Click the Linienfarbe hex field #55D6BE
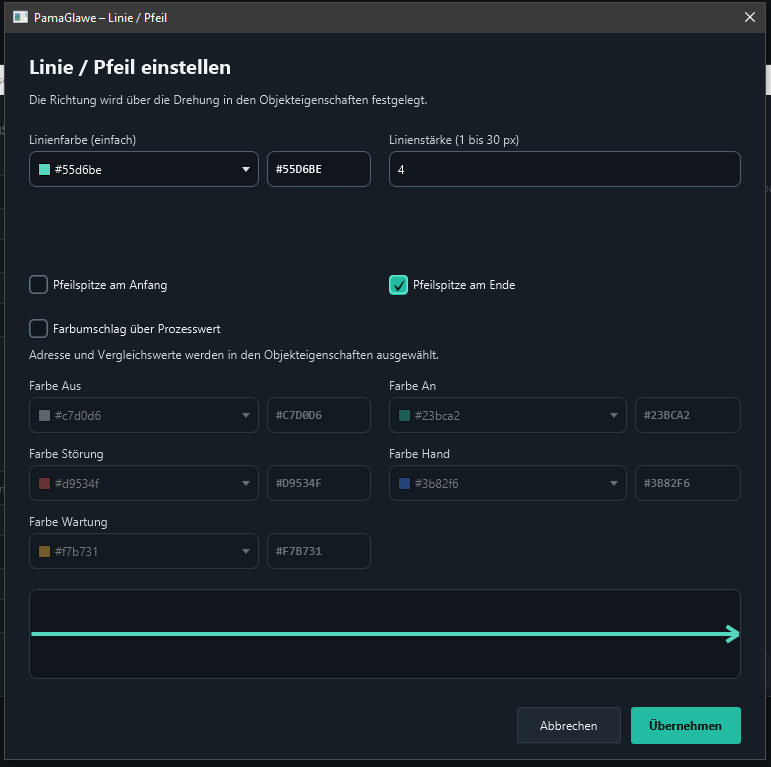 pos(319,169)
